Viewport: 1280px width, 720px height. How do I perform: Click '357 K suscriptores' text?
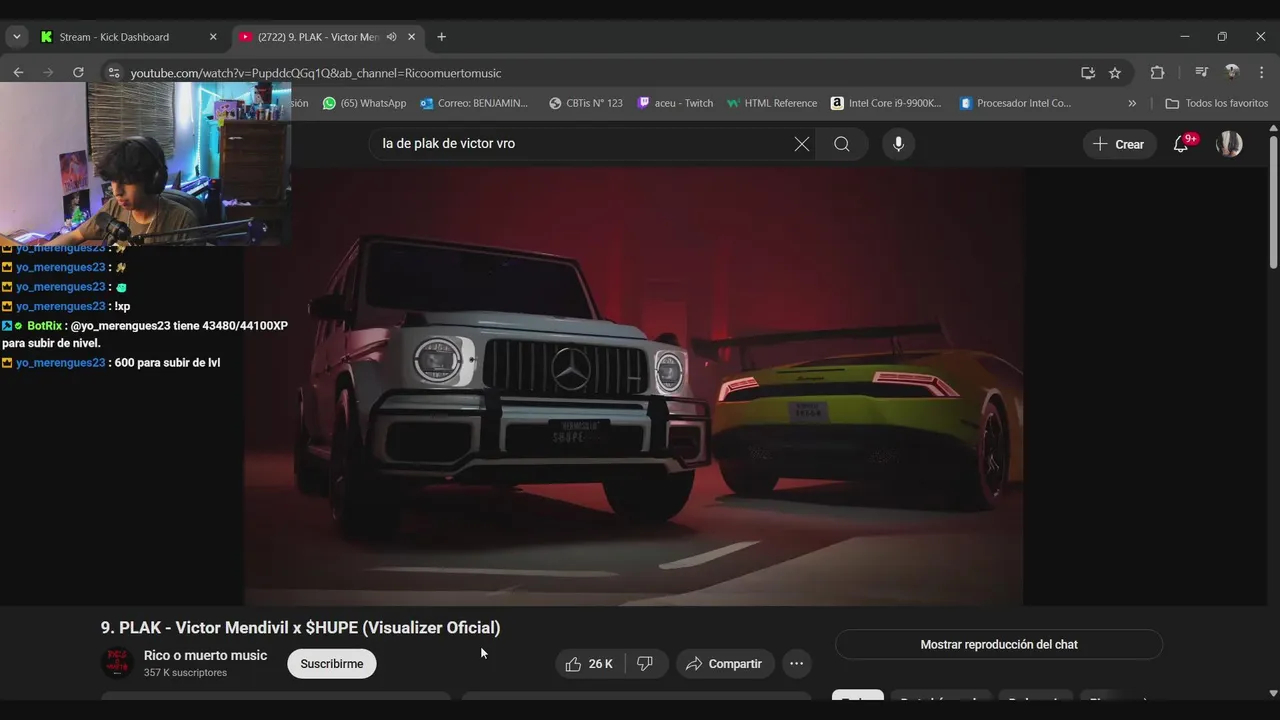tap(185, 673)
